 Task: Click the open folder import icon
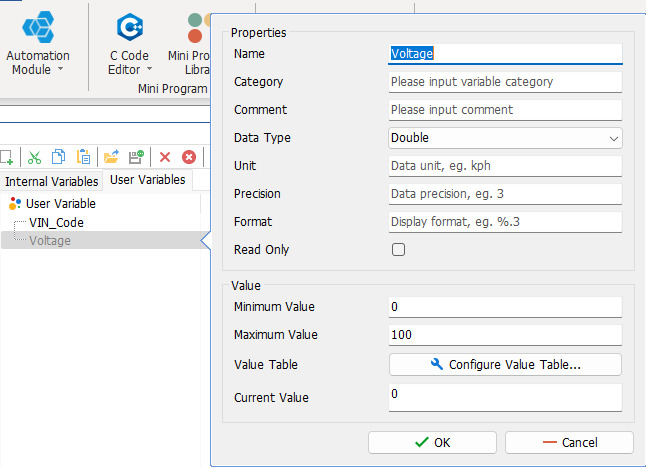111,157
